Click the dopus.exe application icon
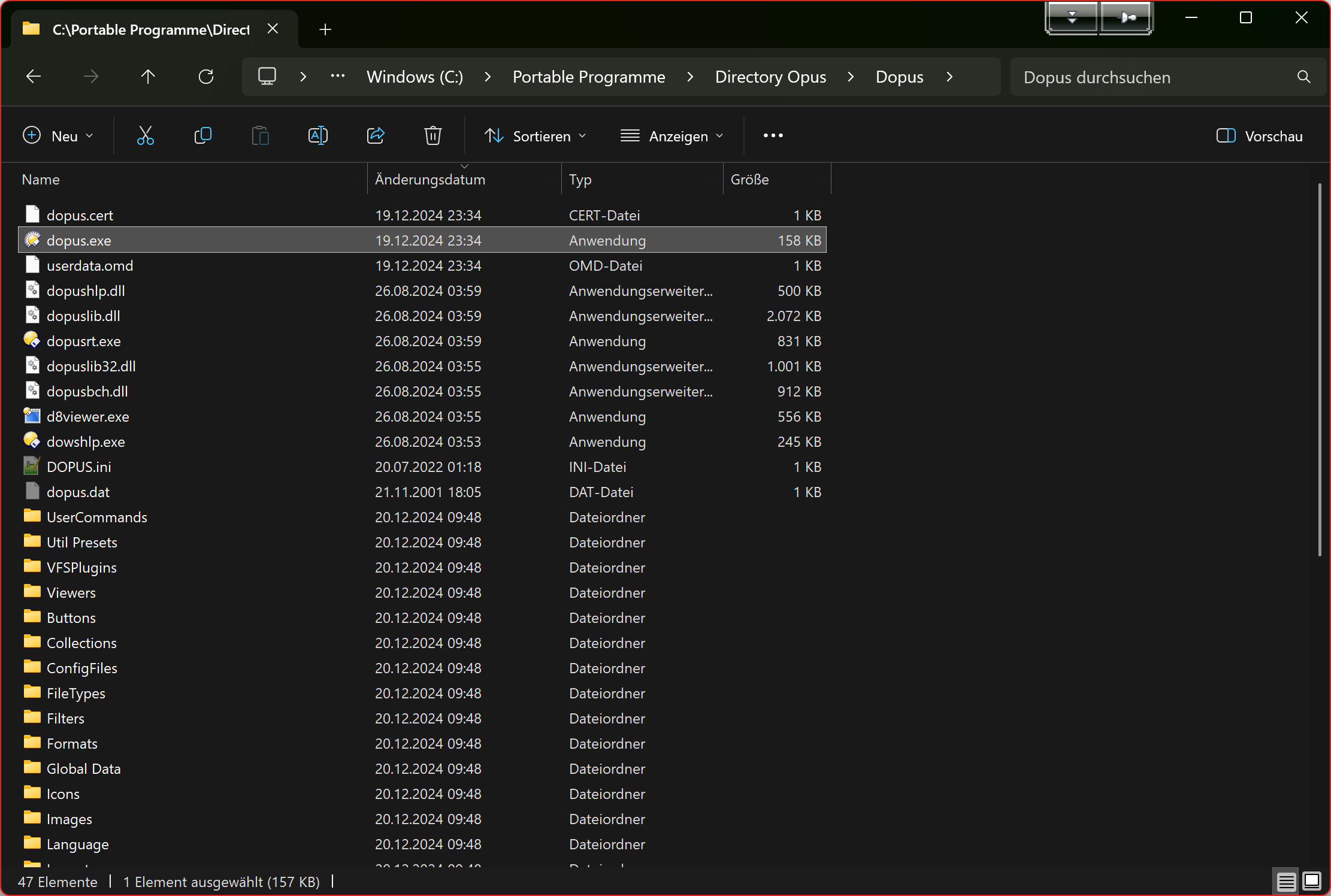The width and height of the screenshot is (1331, 896). (x=32, y=240)
